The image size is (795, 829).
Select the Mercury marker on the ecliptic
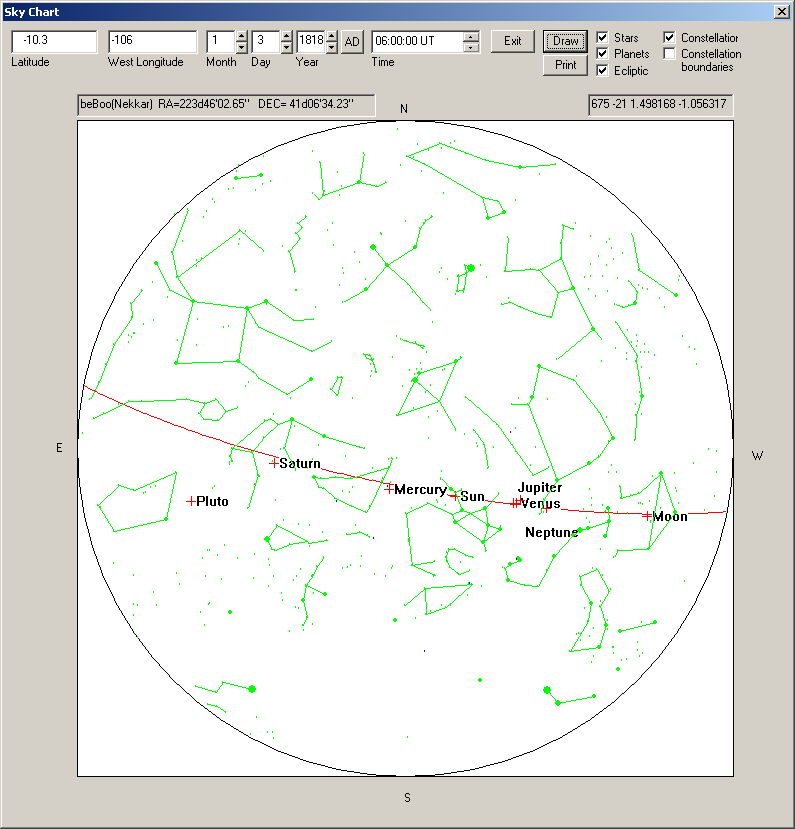click(x=389, y=489)
